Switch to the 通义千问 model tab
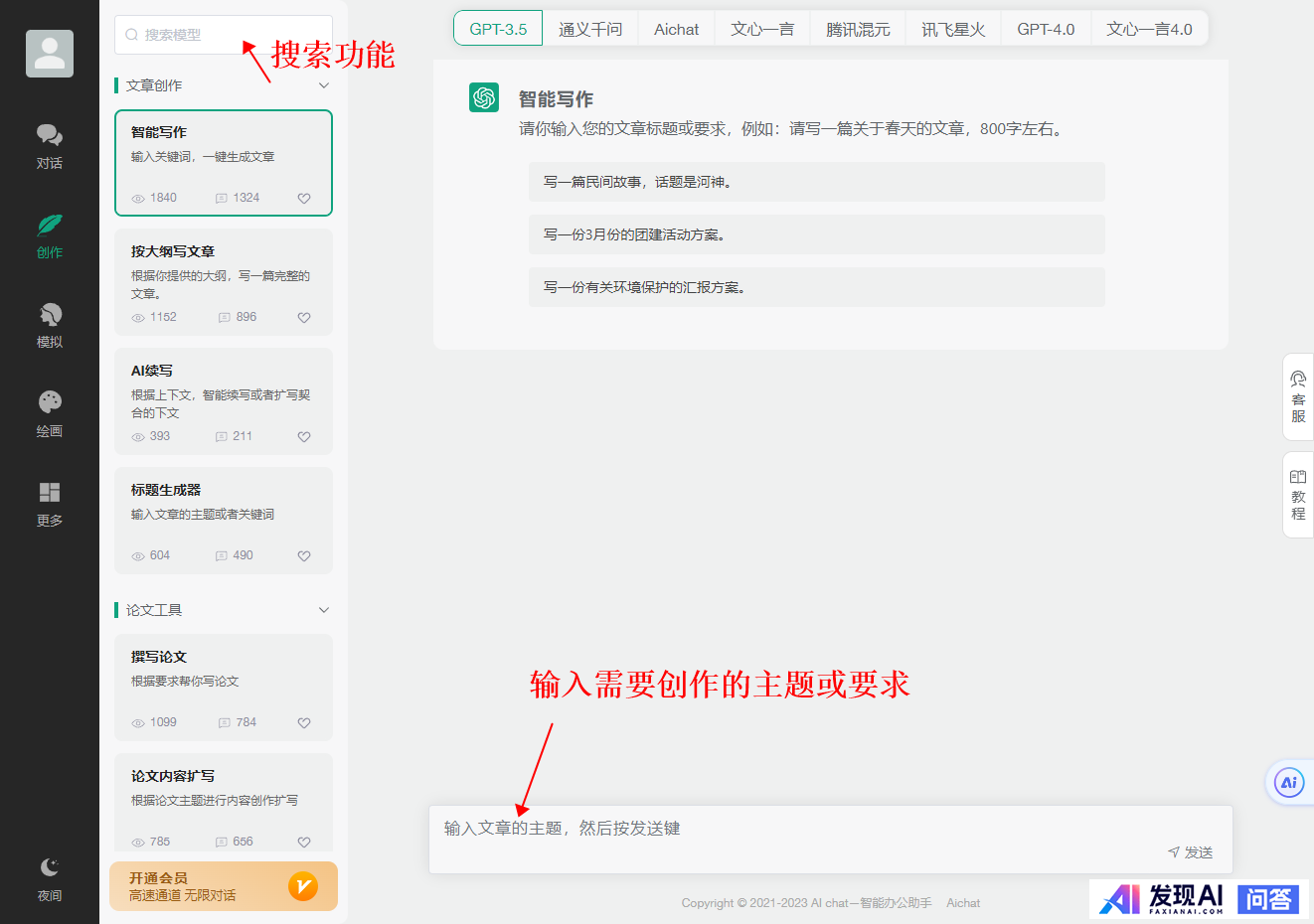 (x=590, y=30)
